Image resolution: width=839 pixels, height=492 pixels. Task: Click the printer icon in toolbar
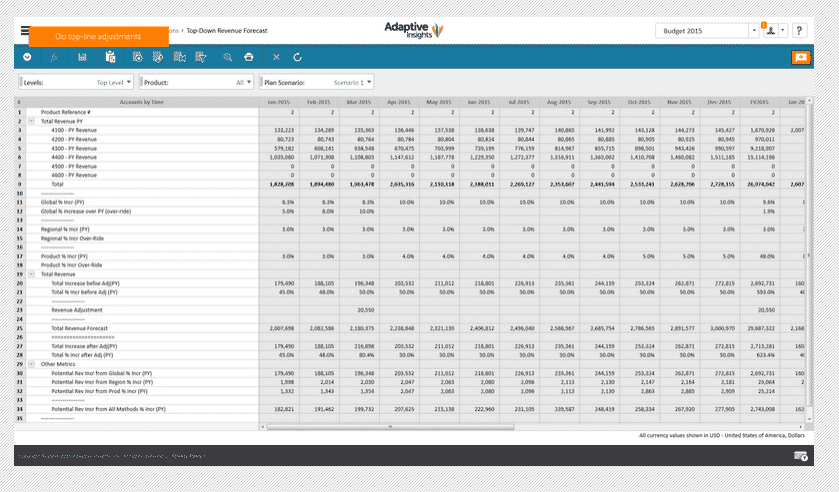coord(248,58)
